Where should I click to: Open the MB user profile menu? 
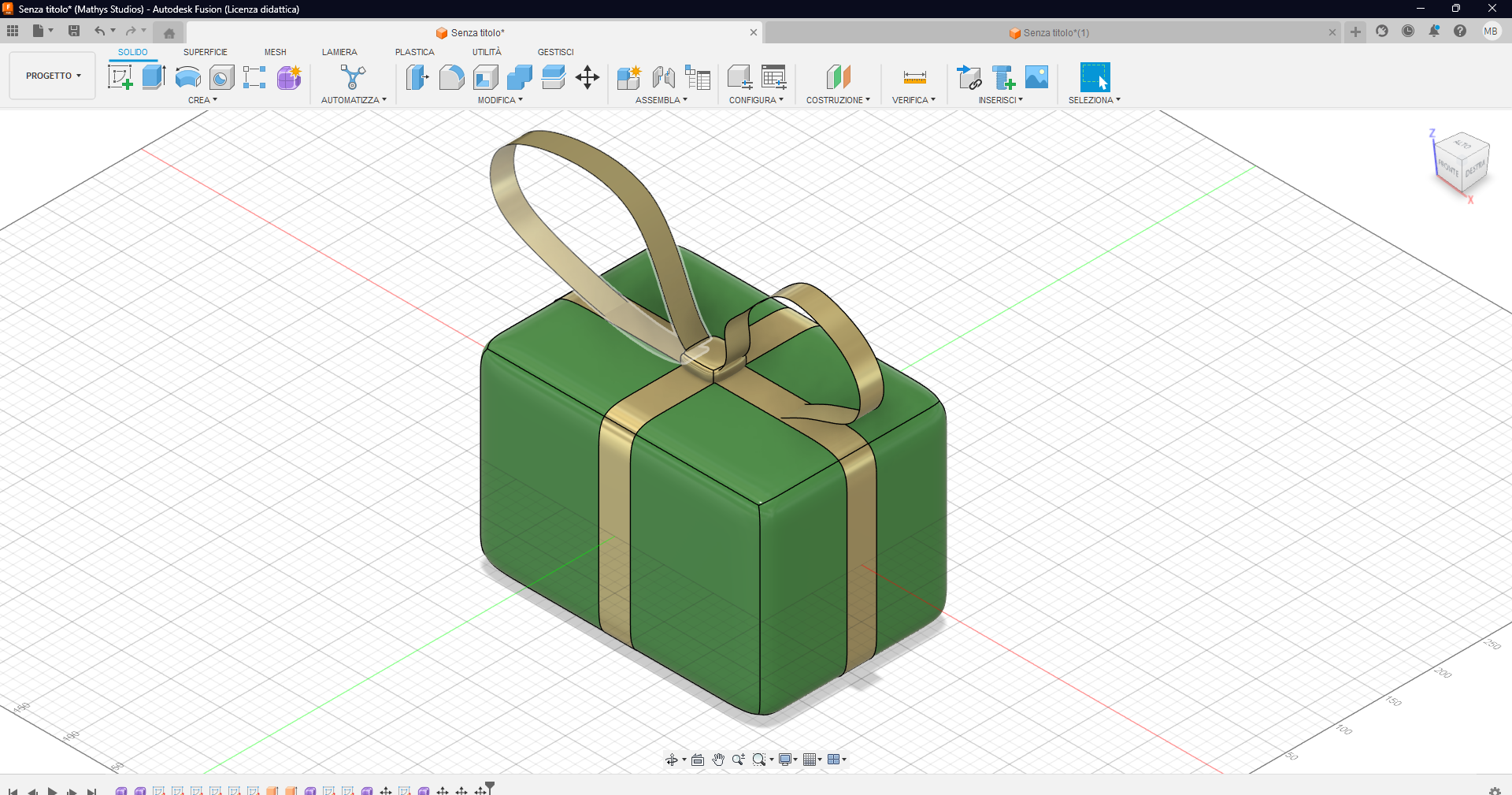[1491, 31]
